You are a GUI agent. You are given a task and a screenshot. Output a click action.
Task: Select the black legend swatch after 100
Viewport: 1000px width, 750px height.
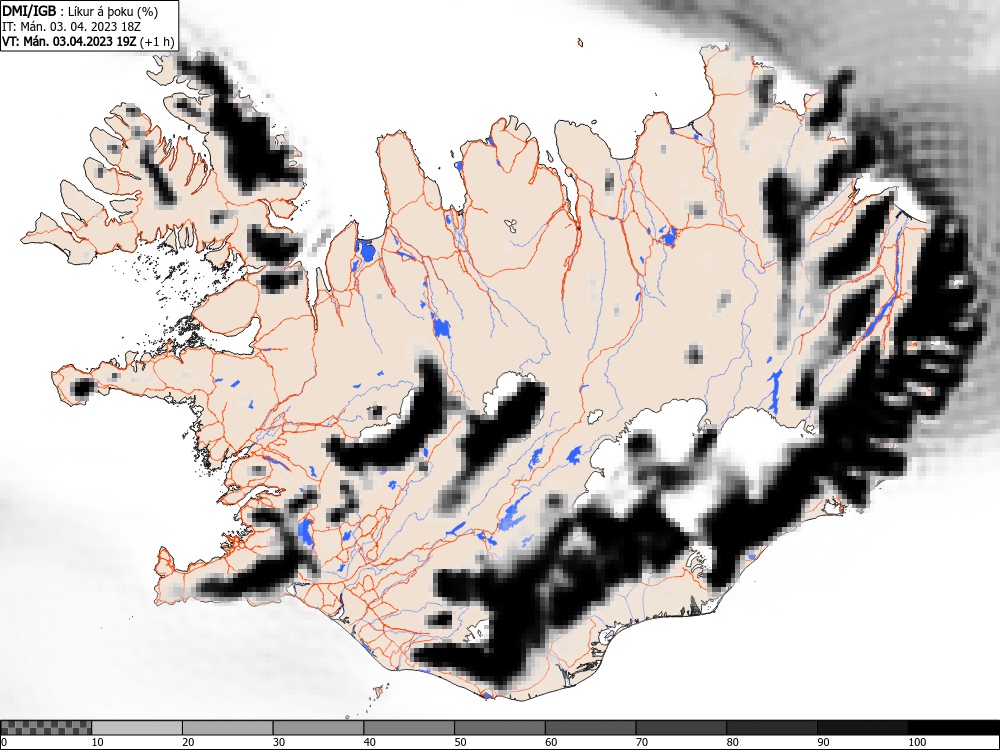pyautogui.click(x=953, y=728)
